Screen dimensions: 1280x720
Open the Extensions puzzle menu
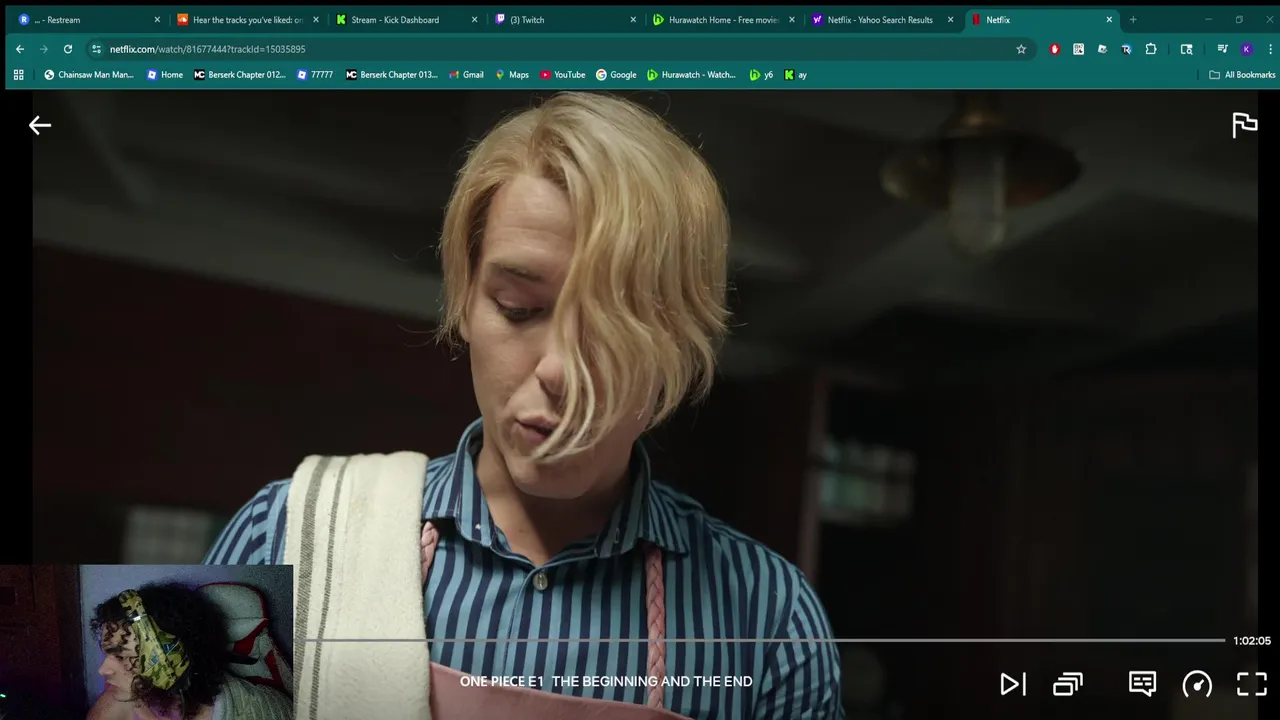1151,49
